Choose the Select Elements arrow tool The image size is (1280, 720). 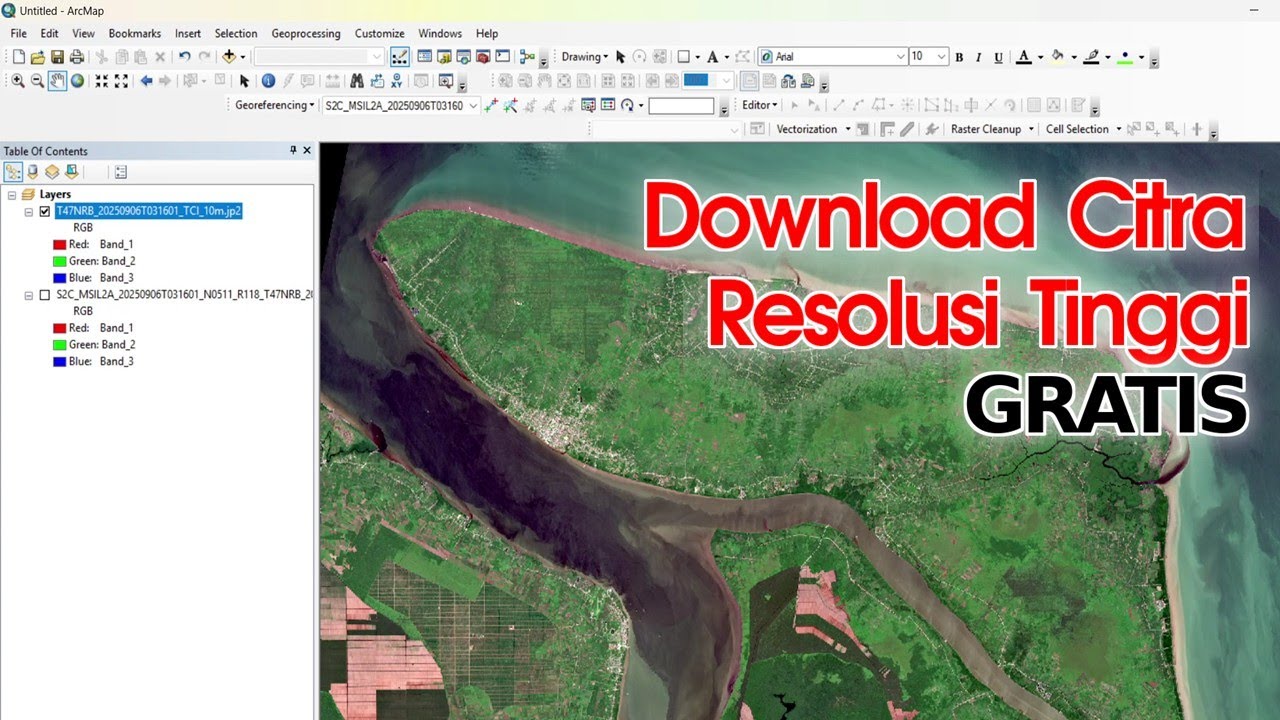click(244, 81)
